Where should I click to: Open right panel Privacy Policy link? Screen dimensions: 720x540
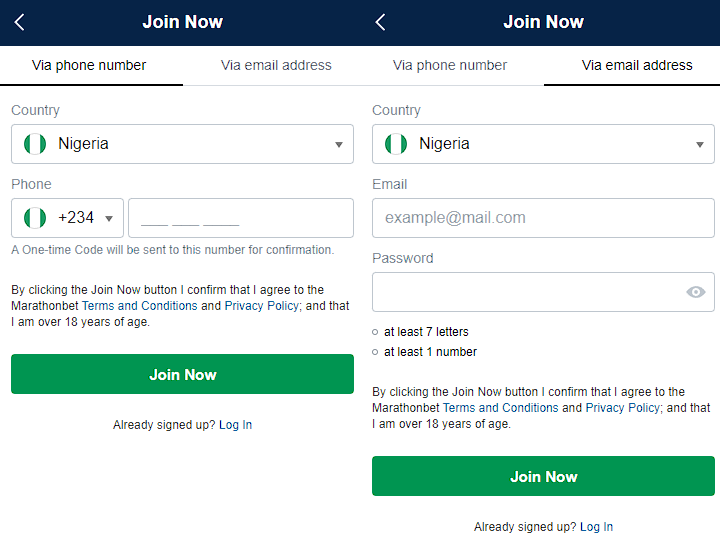[622, 408]
